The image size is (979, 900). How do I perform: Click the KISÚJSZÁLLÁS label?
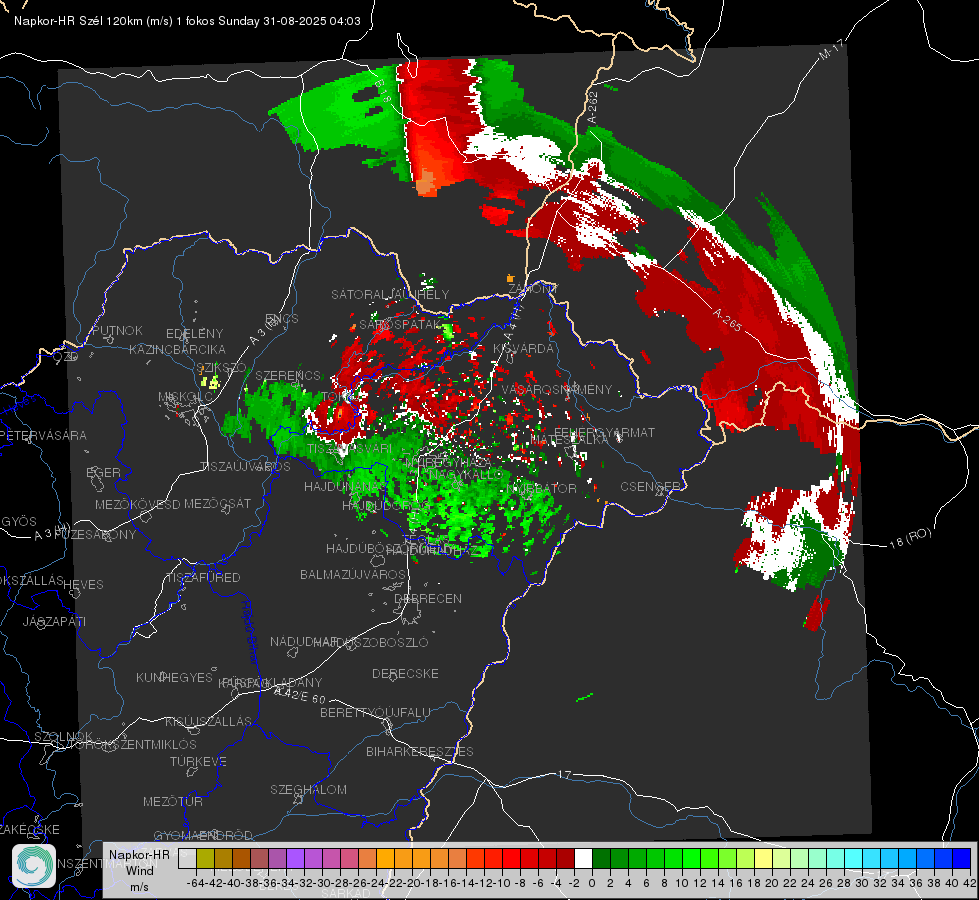208,721
